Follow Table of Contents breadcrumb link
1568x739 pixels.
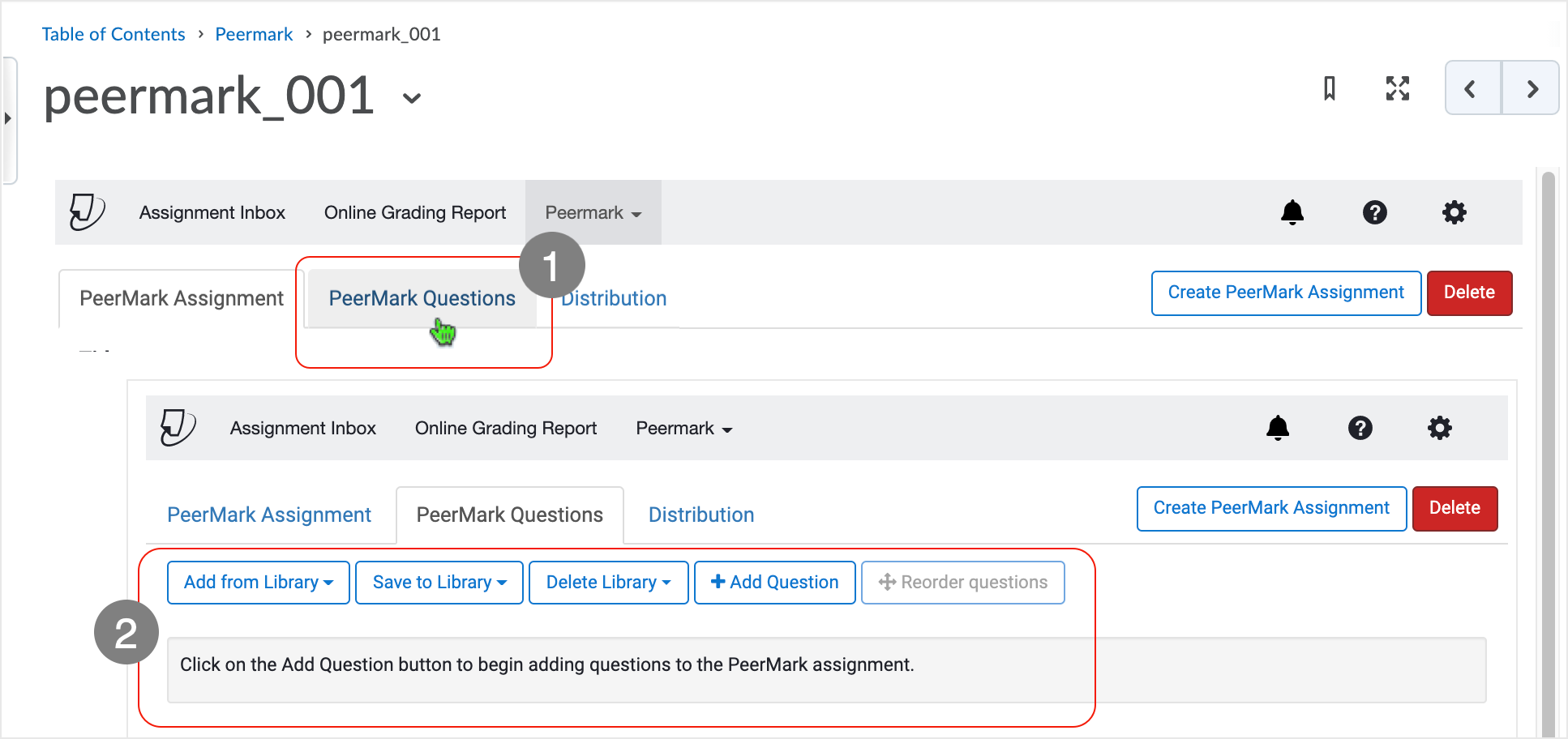pos(114,34)
